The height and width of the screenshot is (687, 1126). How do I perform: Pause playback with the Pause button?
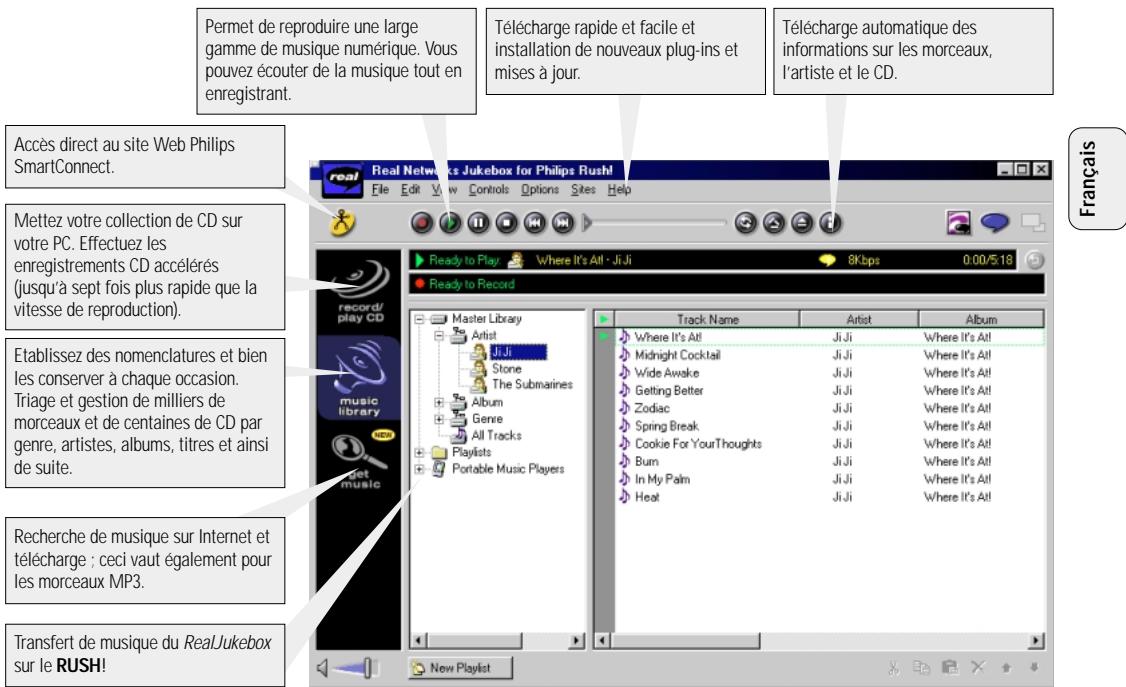coord(478,223)
